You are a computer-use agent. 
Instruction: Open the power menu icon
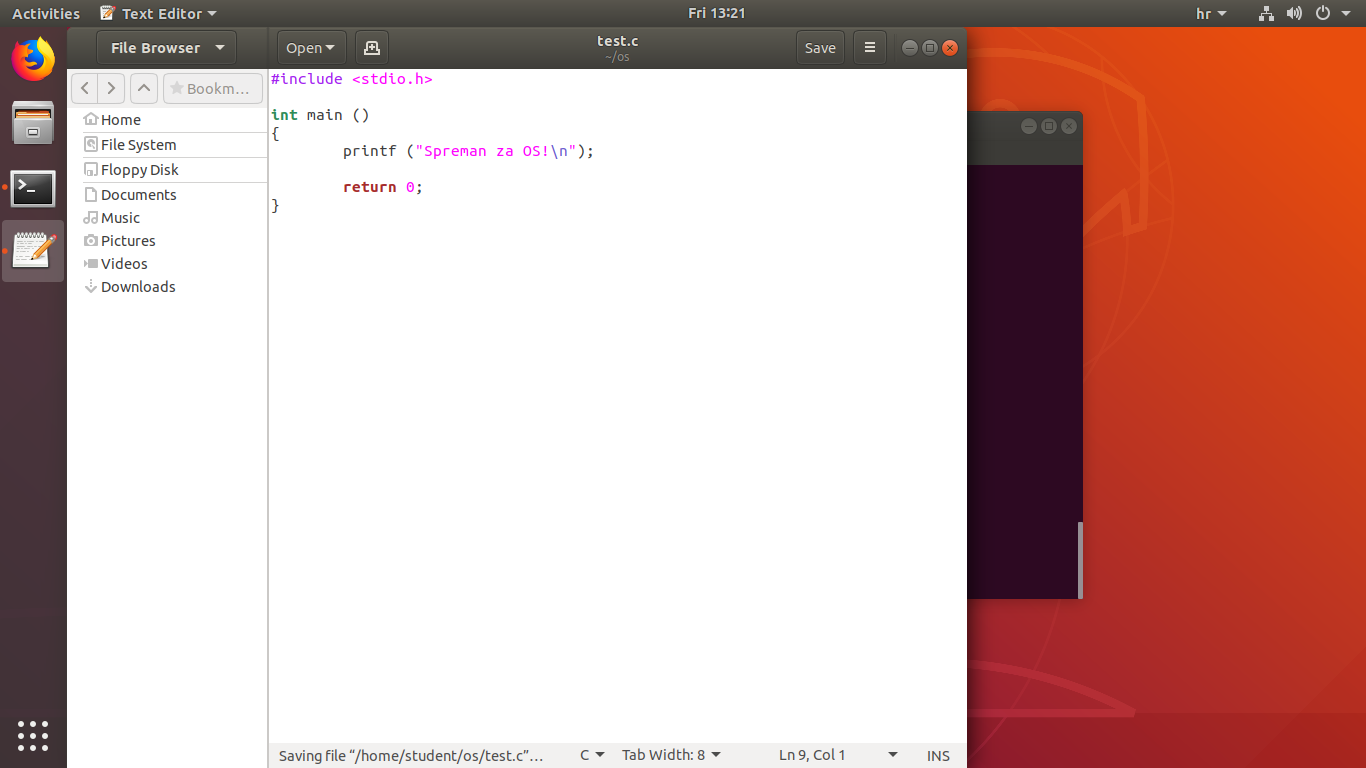pos(1322,14)
